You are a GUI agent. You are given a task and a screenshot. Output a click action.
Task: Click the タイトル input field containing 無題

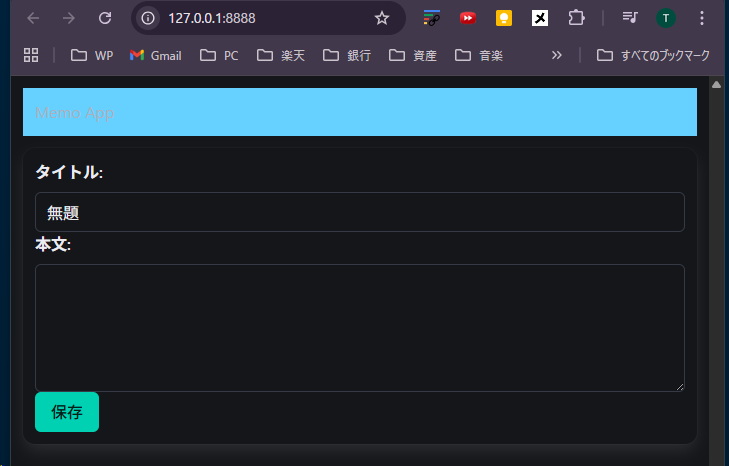tap(359, 212)
